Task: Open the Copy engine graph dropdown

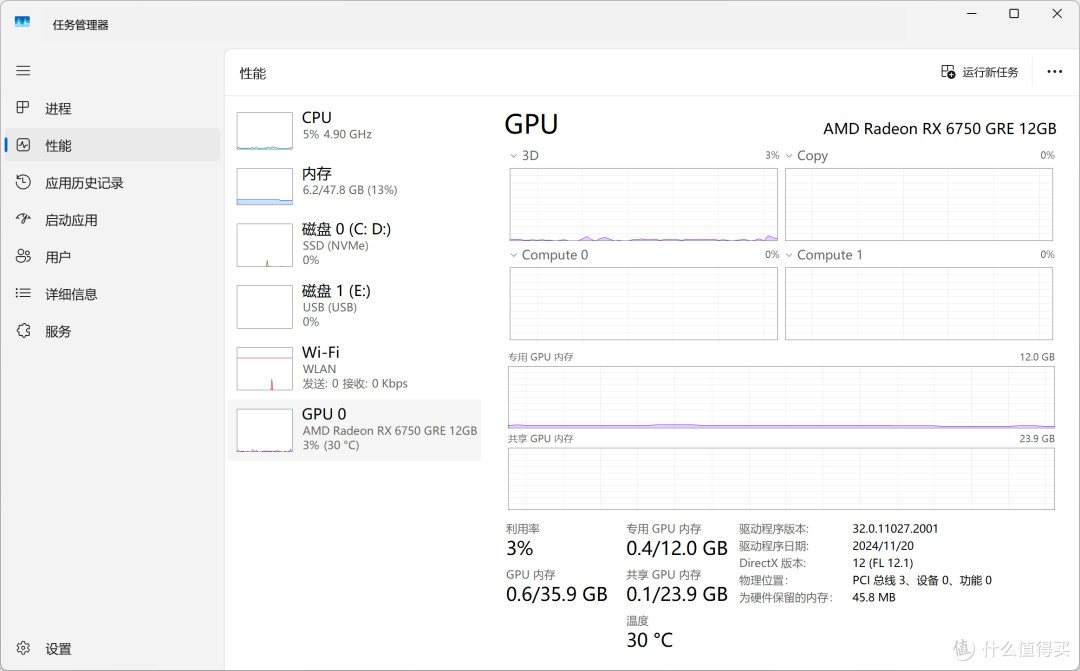Action: tap(789, 156)
